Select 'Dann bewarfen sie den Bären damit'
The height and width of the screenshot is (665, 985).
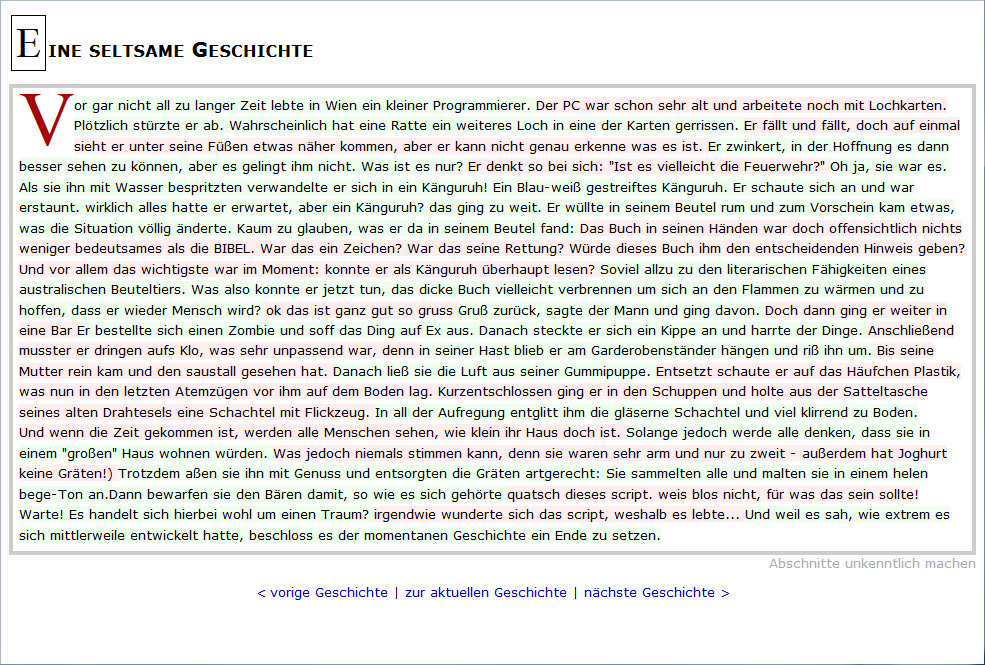point(305,495)
